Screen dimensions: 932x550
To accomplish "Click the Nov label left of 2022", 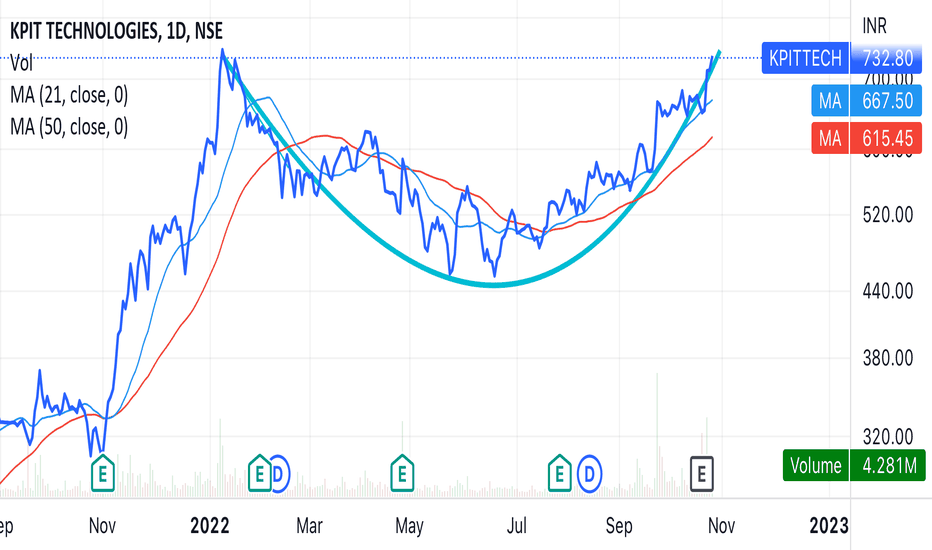I will [x=102, y=526].
